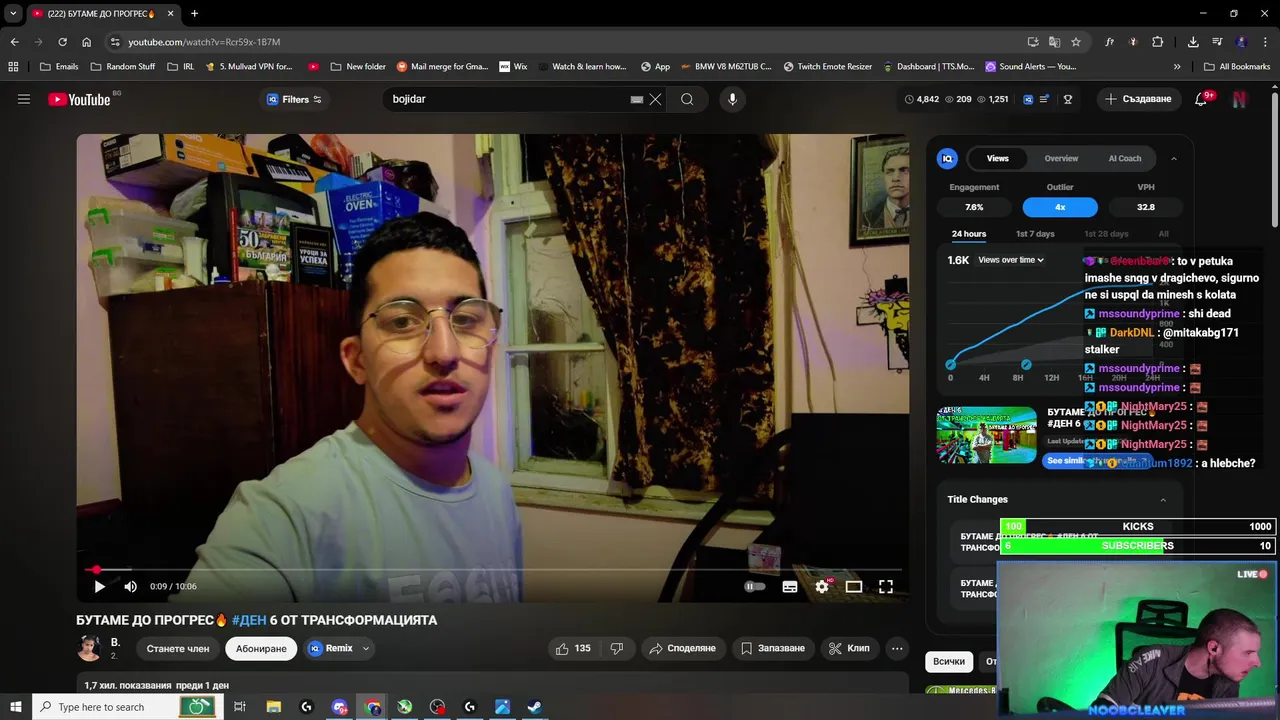Open the channel avatar below the video
Viewport: 1280px width, 720px height.
(x=89, y=648)
